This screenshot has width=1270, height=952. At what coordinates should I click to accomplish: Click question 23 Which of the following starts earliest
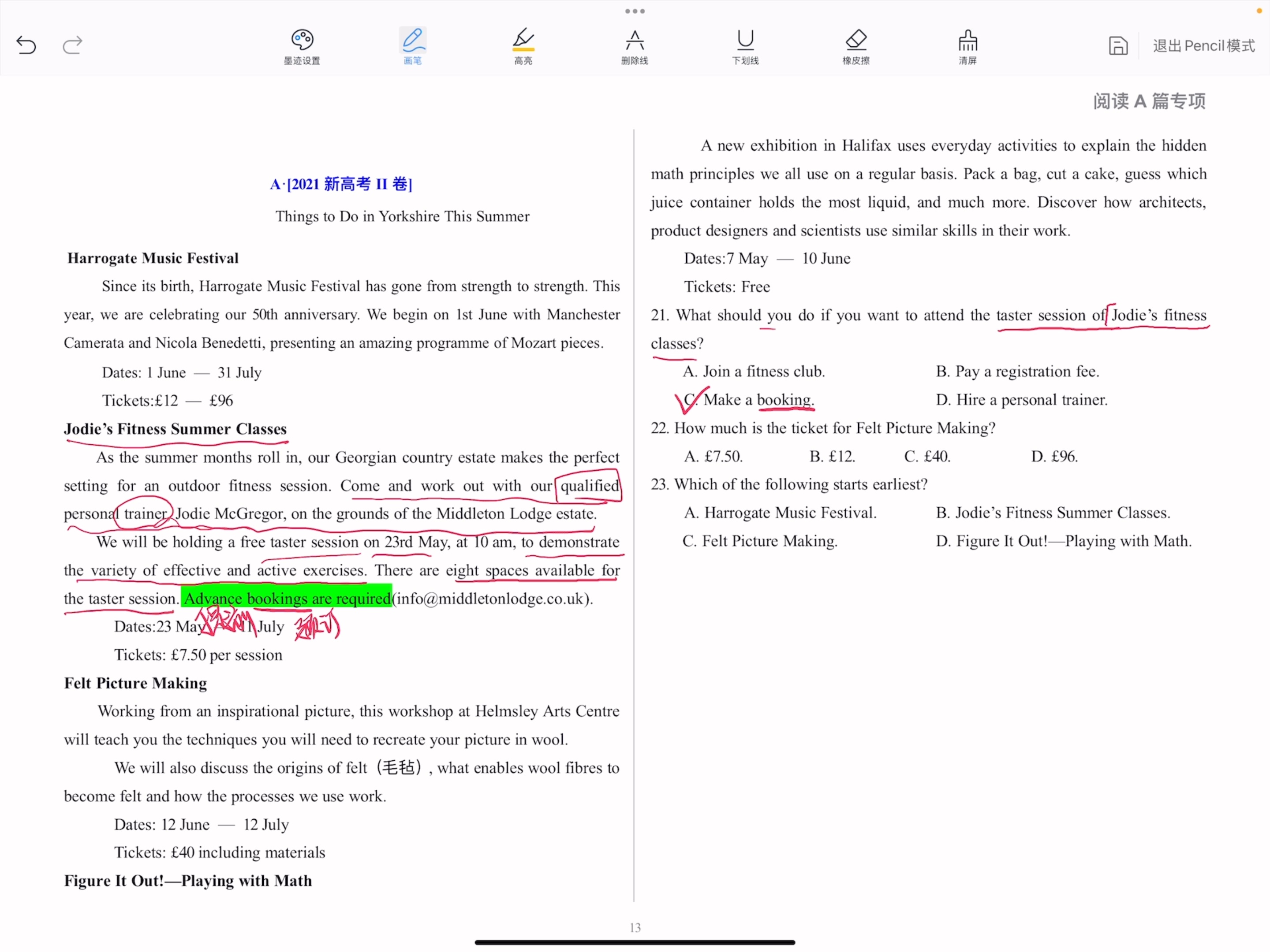(789, 484)
